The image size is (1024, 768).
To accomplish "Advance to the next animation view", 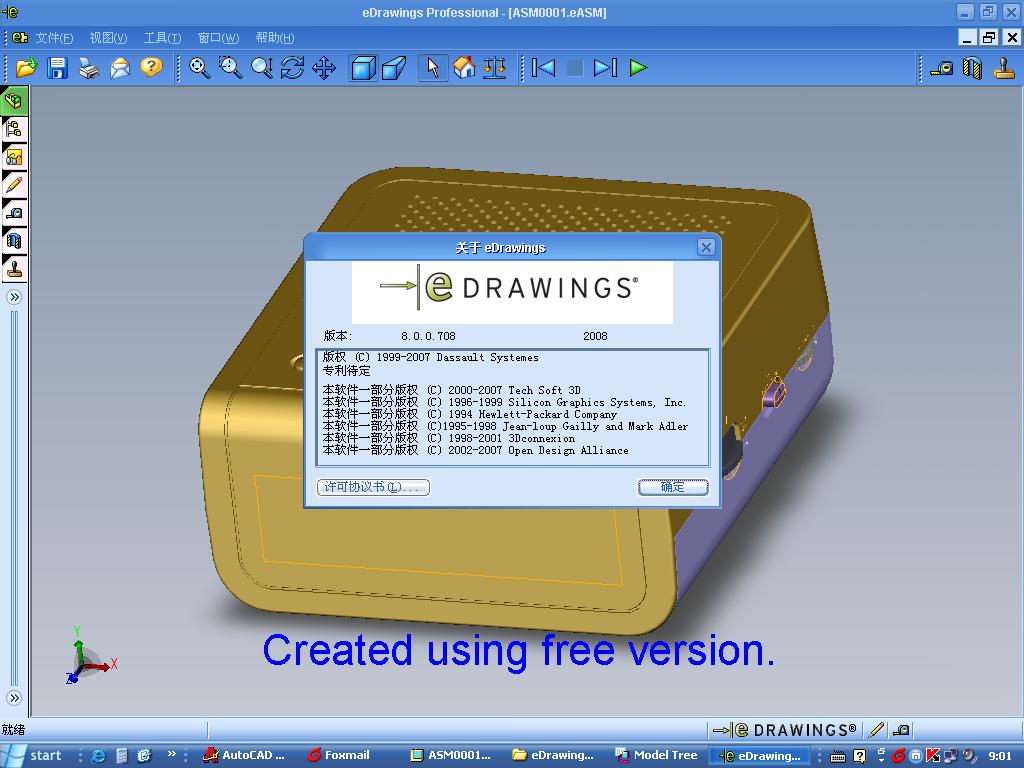I will [x=605, y=68].
